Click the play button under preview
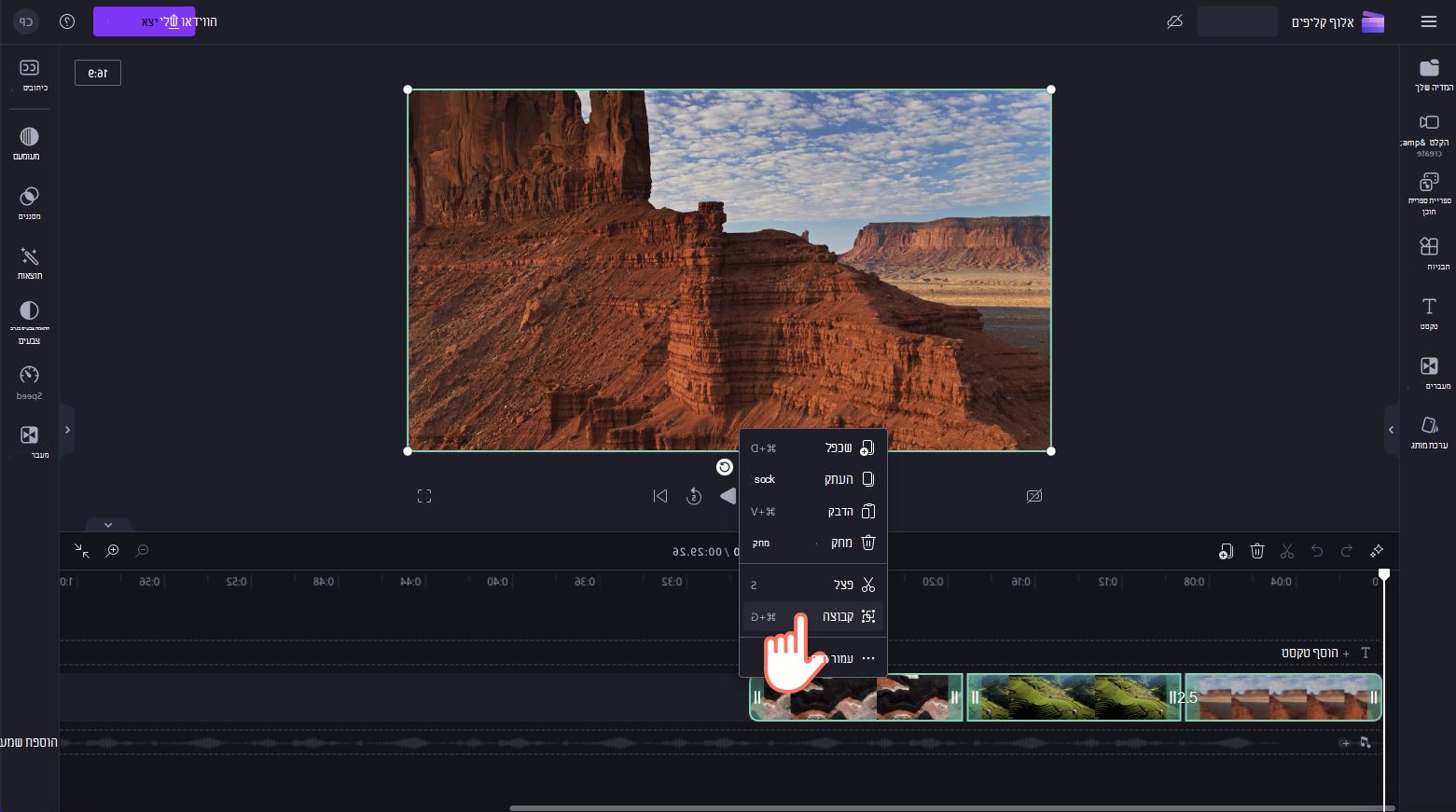 click(x=728, y=496)
